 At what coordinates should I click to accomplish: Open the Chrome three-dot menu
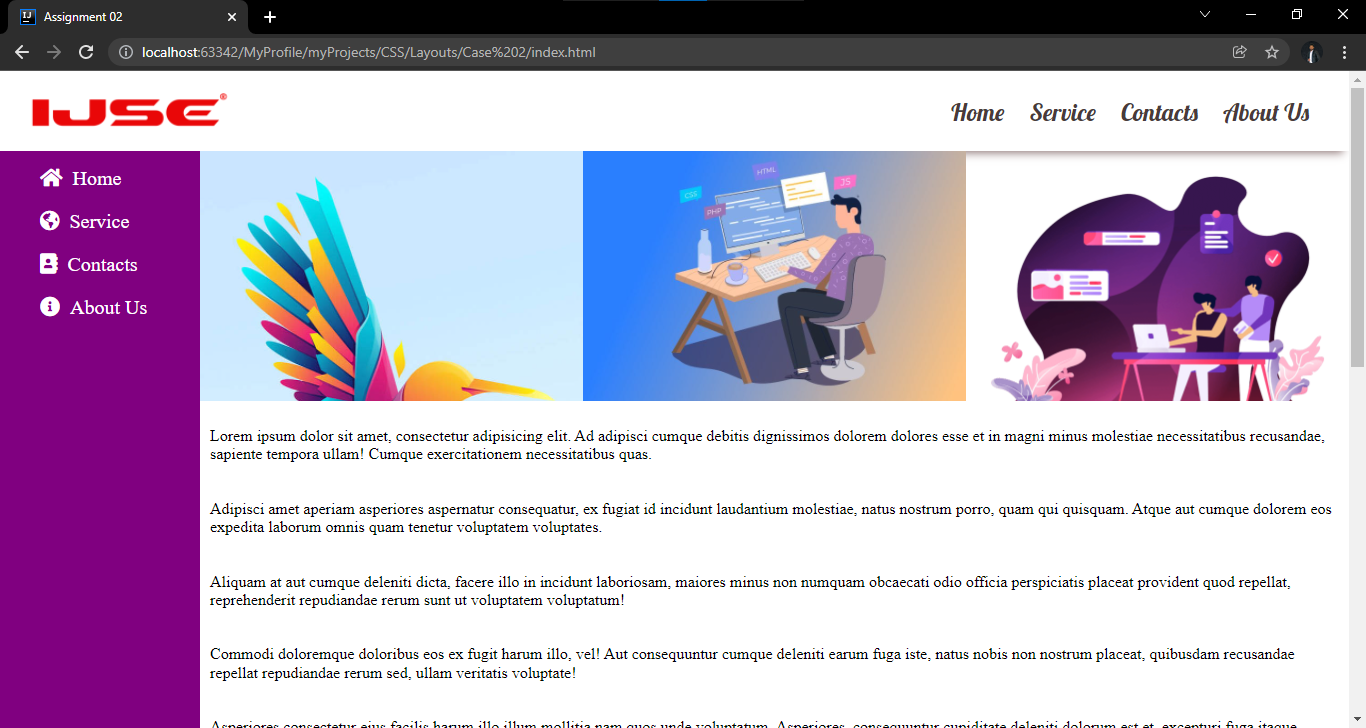1345,52
